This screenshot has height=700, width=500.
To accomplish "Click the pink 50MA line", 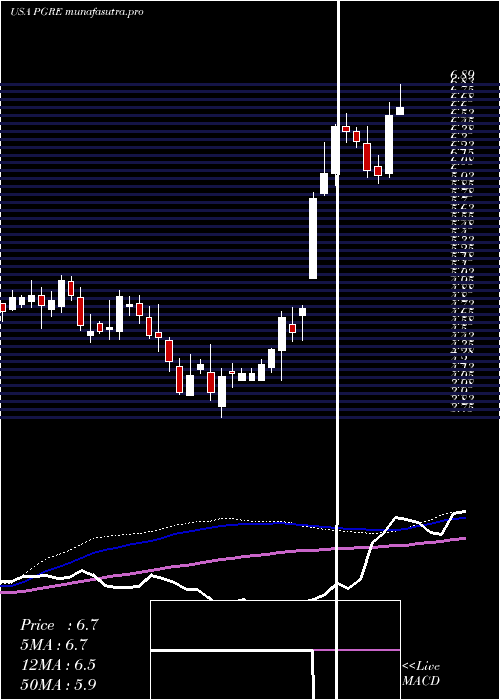I will point(233,558).
